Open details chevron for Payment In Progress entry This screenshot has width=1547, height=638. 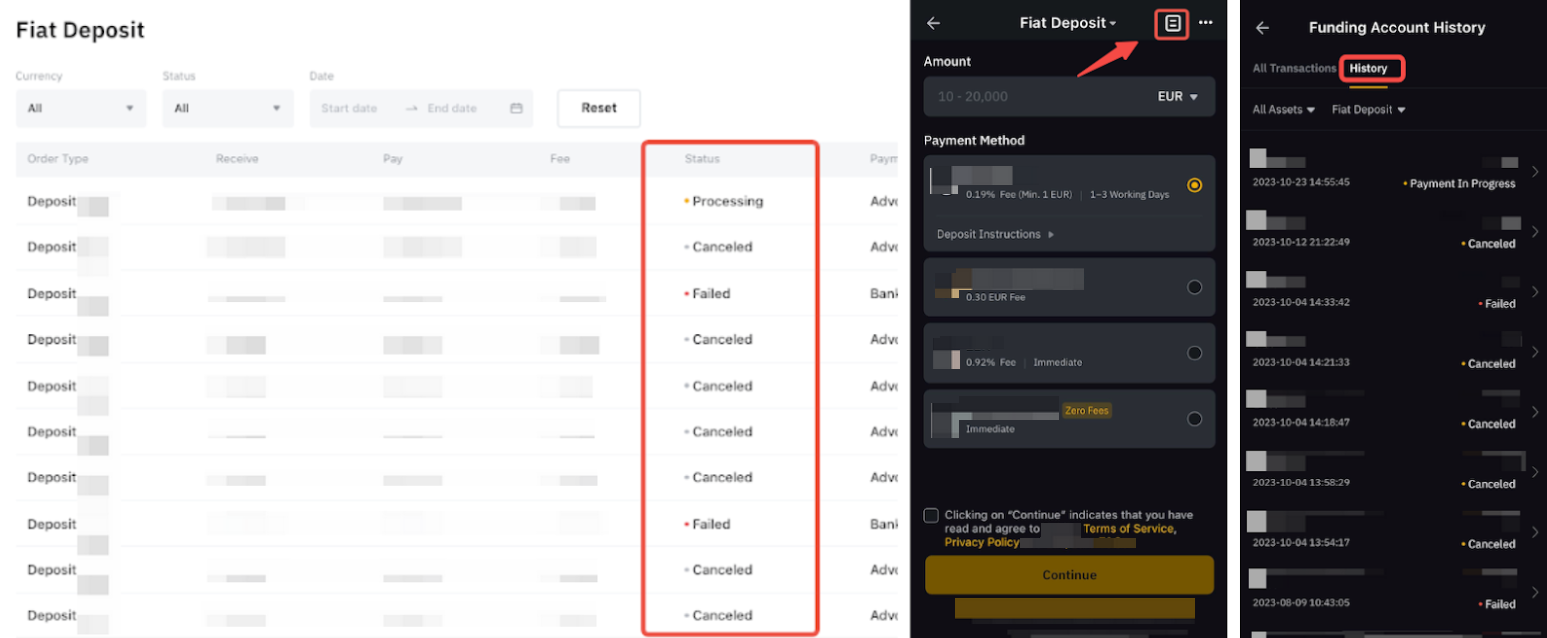1535,172
